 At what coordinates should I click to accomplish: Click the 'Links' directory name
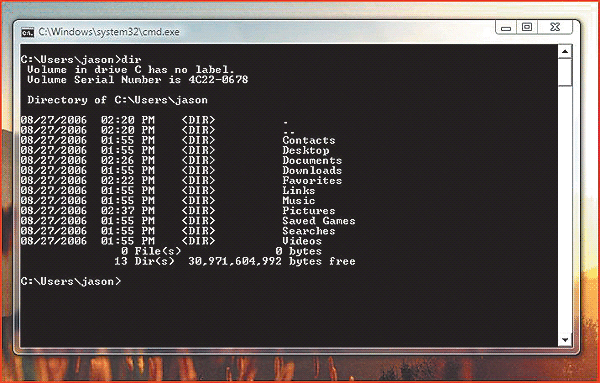(x=299, y=191)
